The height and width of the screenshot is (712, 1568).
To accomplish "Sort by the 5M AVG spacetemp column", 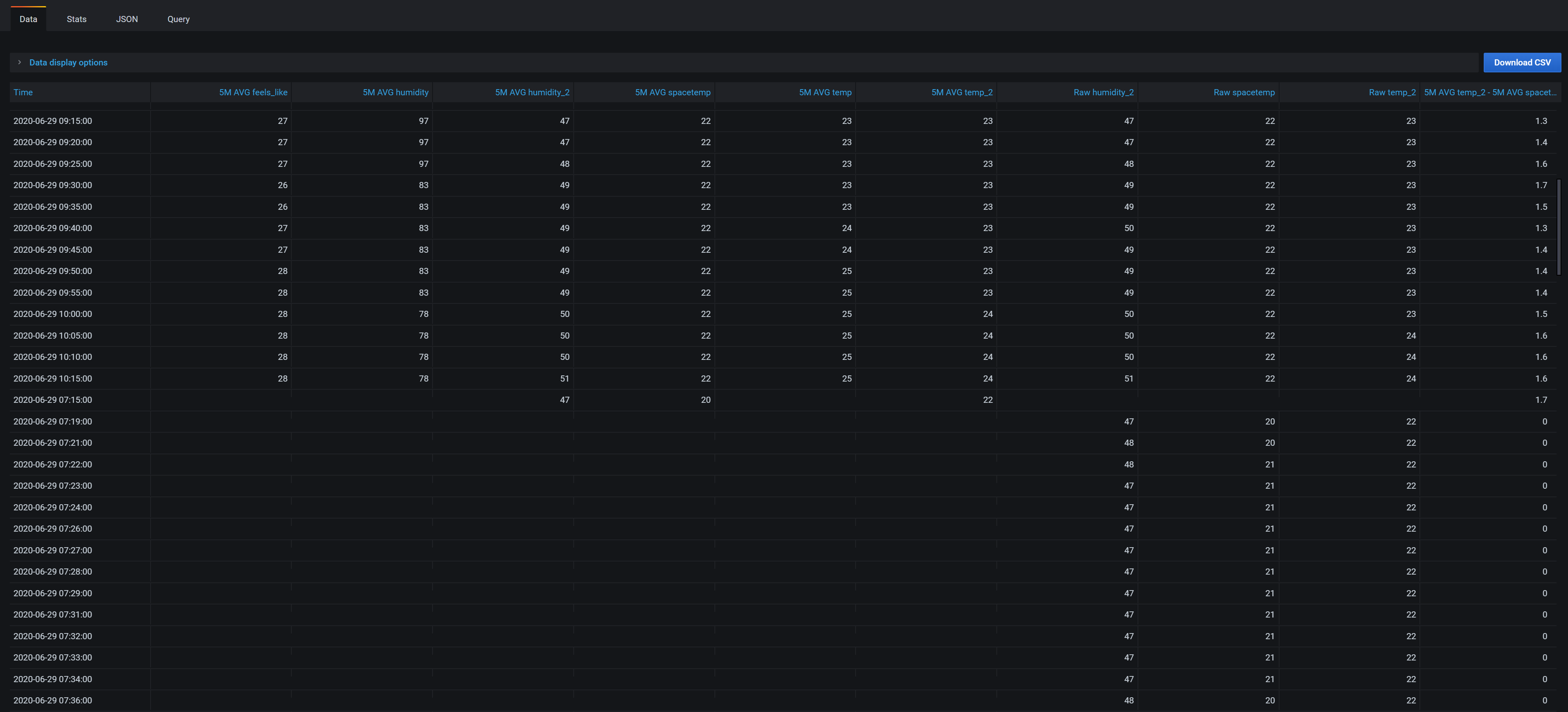I will [672, 92].
